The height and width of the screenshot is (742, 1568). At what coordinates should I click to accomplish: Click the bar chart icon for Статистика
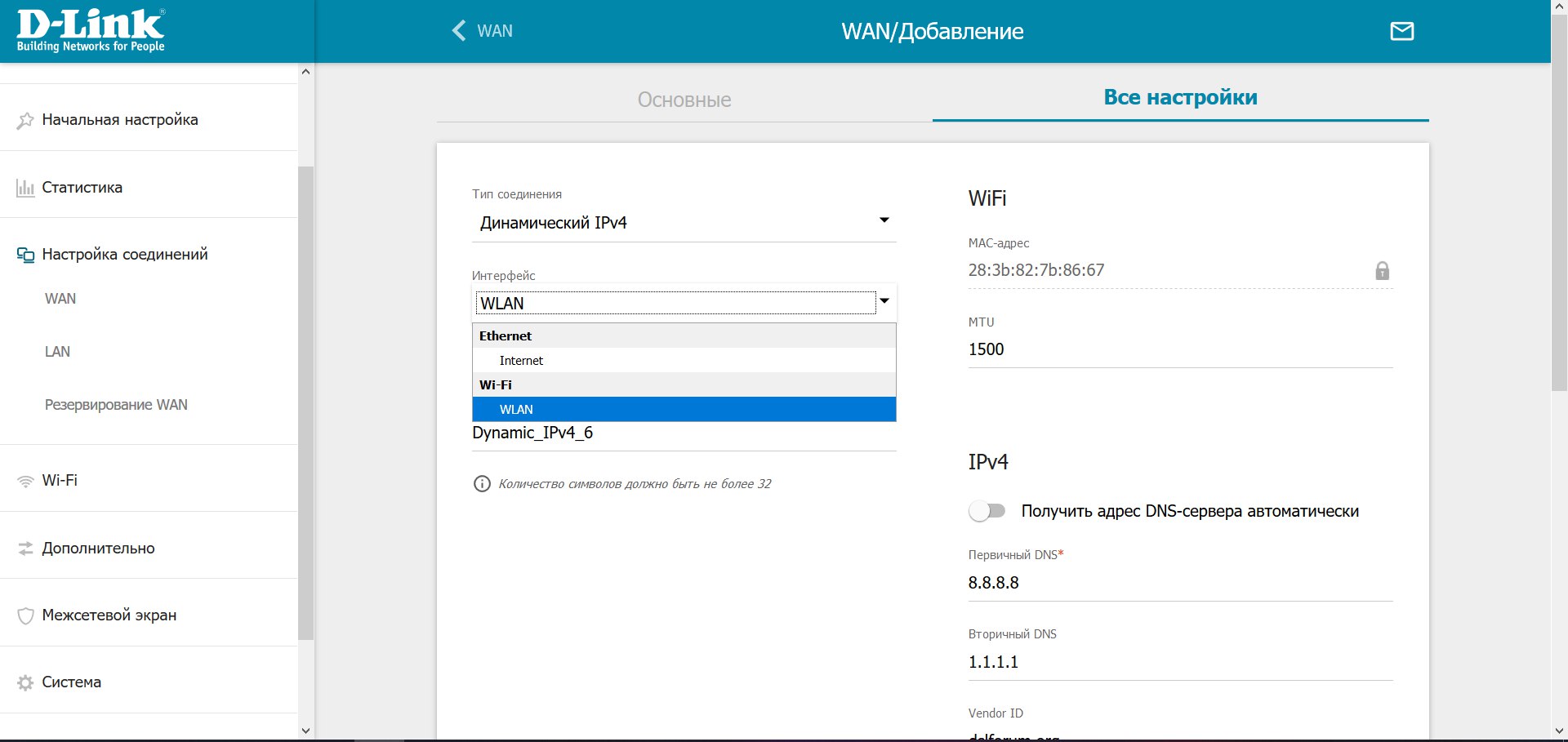[25, 188]
